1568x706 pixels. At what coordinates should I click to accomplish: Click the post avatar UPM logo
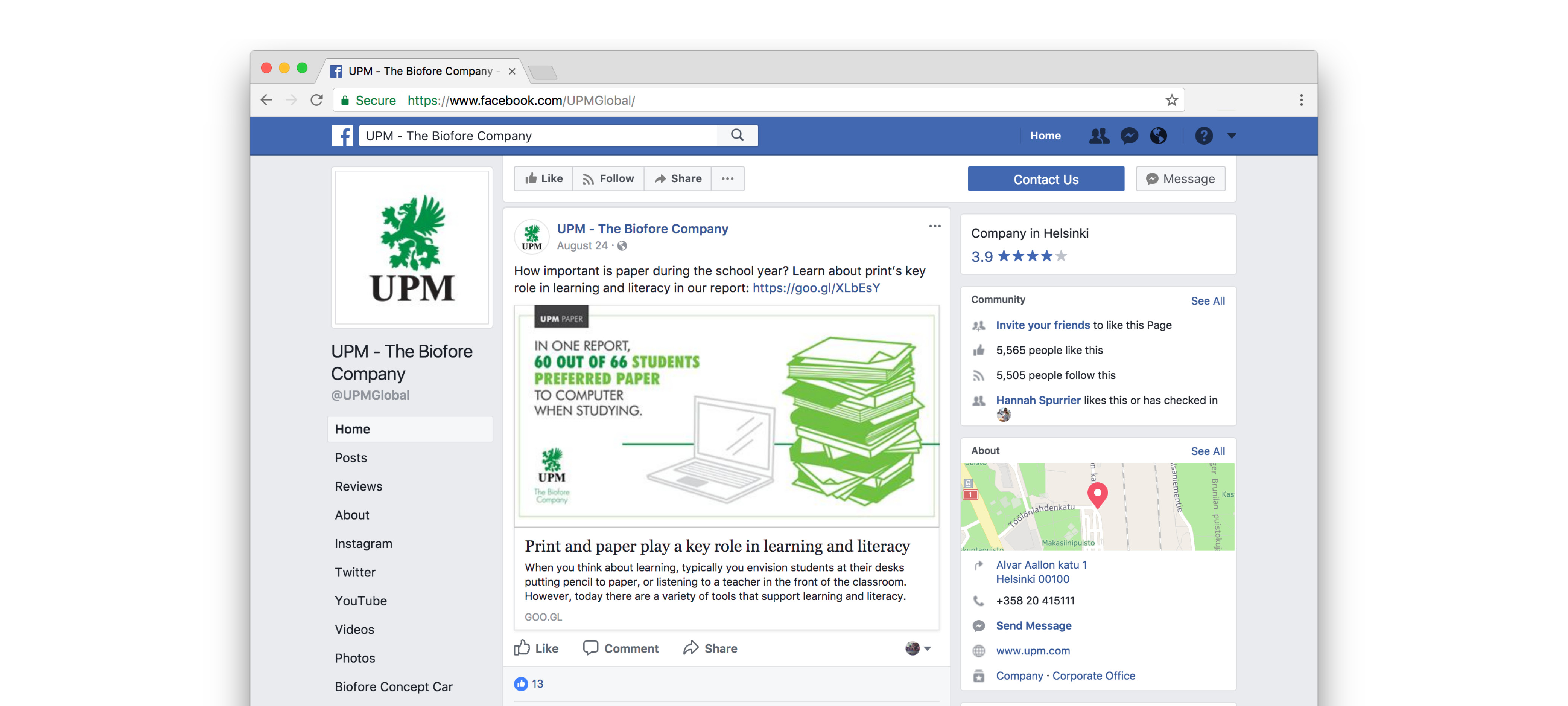531,236
